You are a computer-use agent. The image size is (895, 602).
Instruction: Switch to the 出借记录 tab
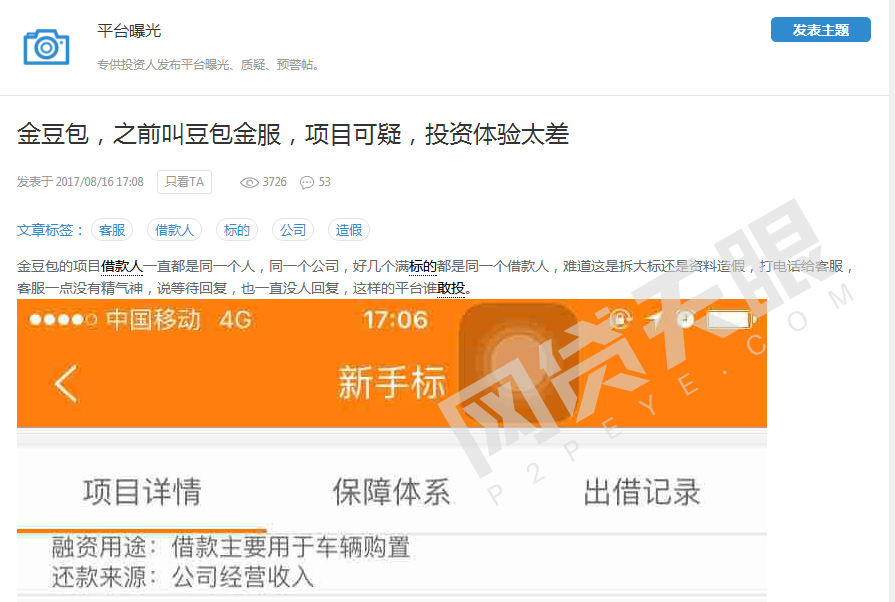[642, 492]
